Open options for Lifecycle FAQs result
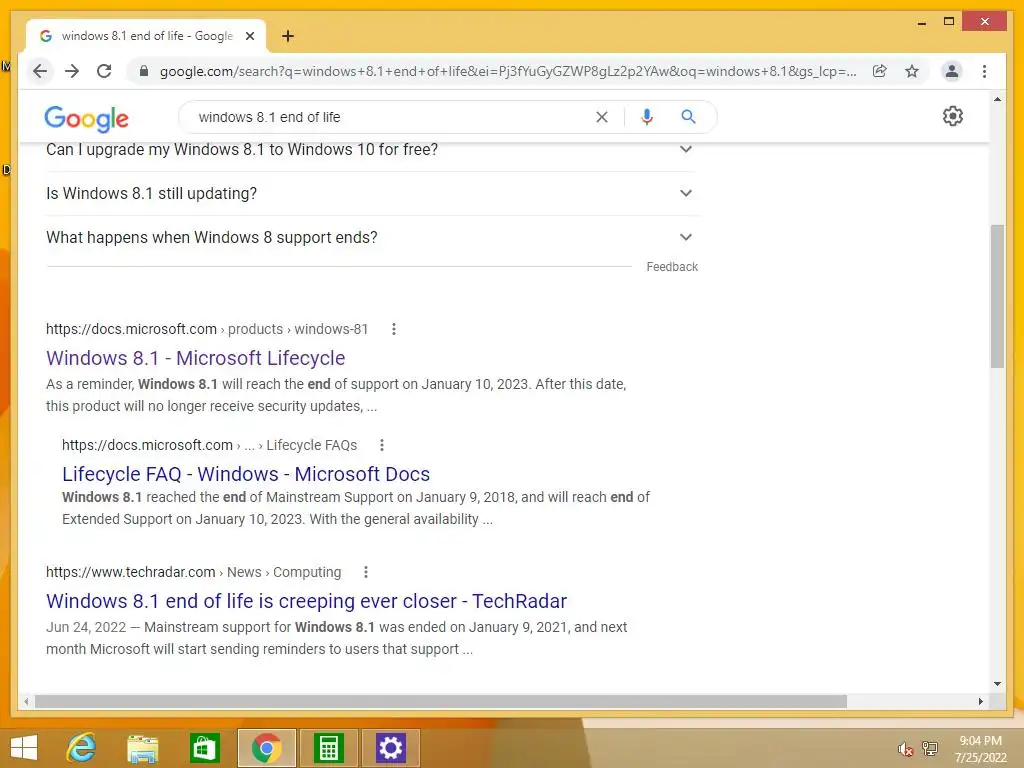 382,445
